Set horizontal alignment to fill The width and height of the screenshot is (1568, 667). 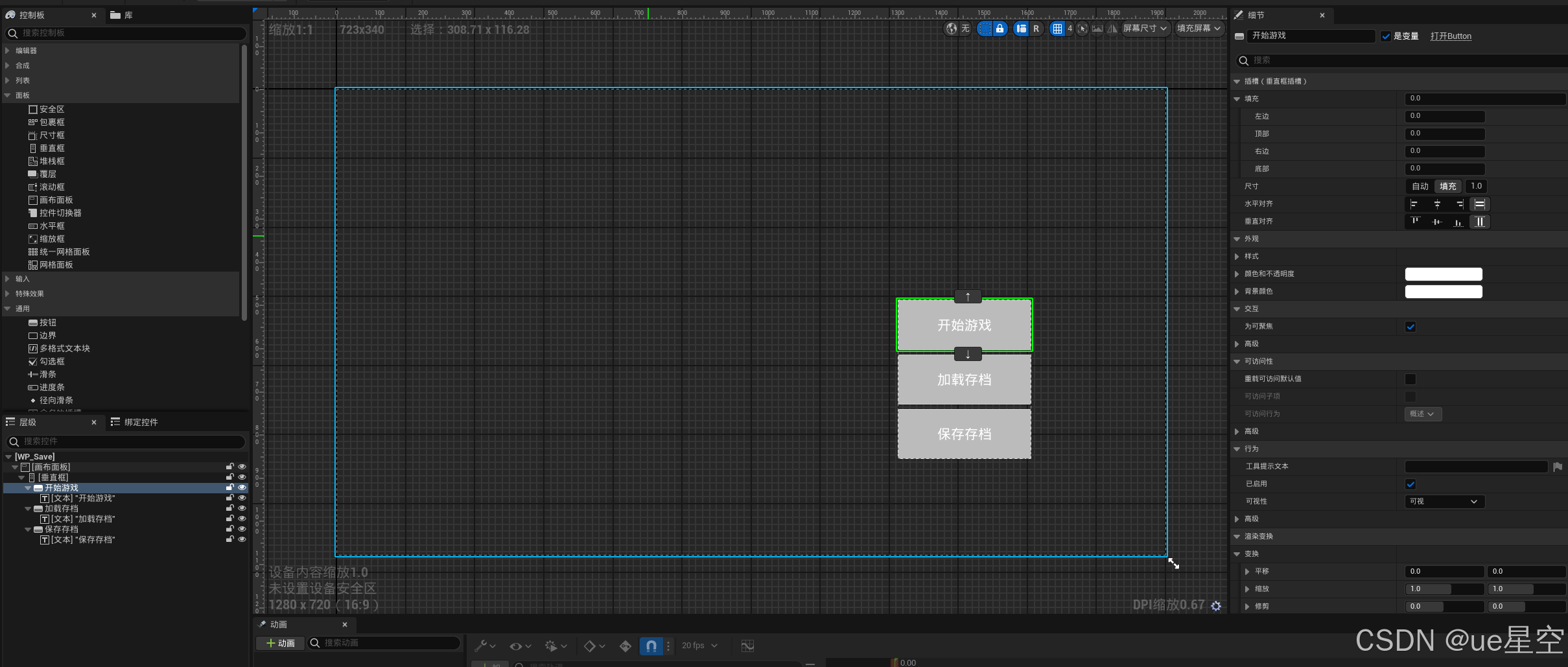click(x=1480, y=204)
